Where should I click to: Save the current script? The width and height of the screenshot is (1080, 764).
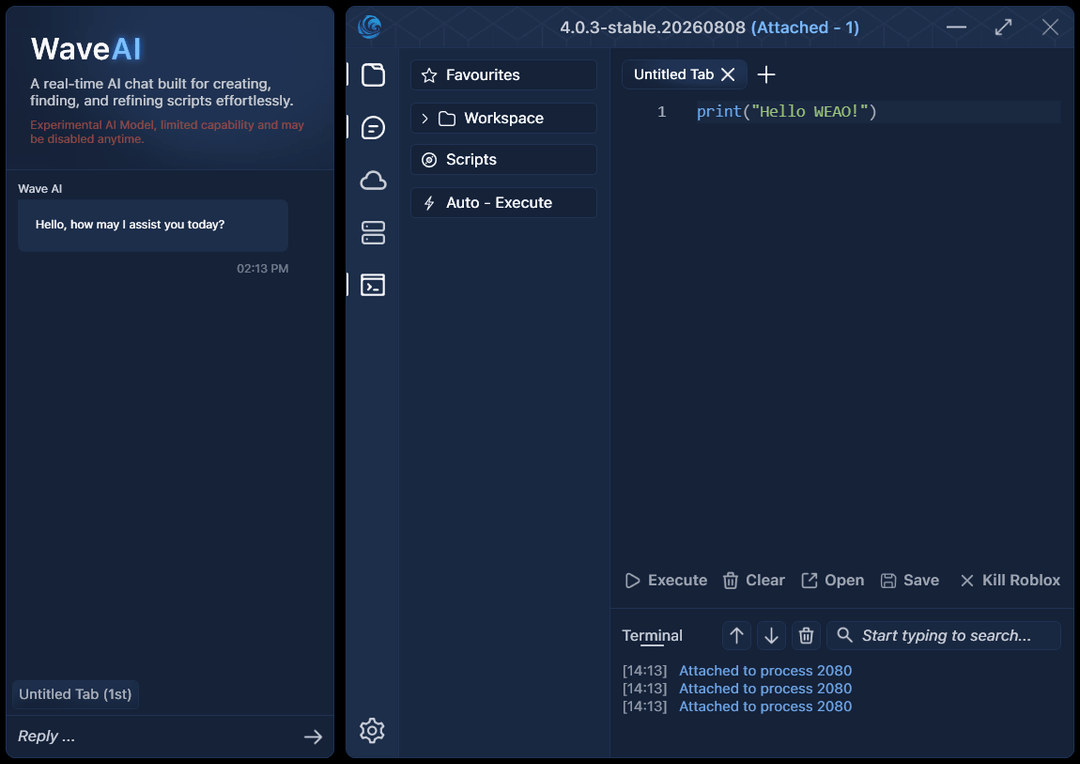coord(910,580)
